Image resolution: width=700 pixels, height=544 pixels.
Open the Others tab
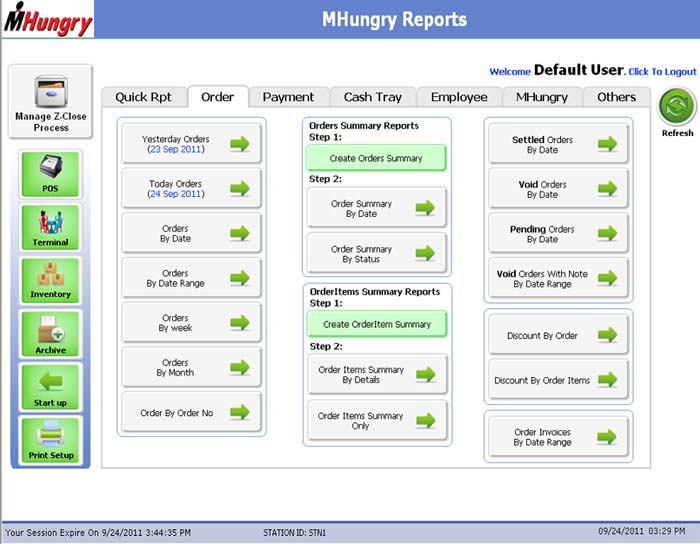point(617,97)
